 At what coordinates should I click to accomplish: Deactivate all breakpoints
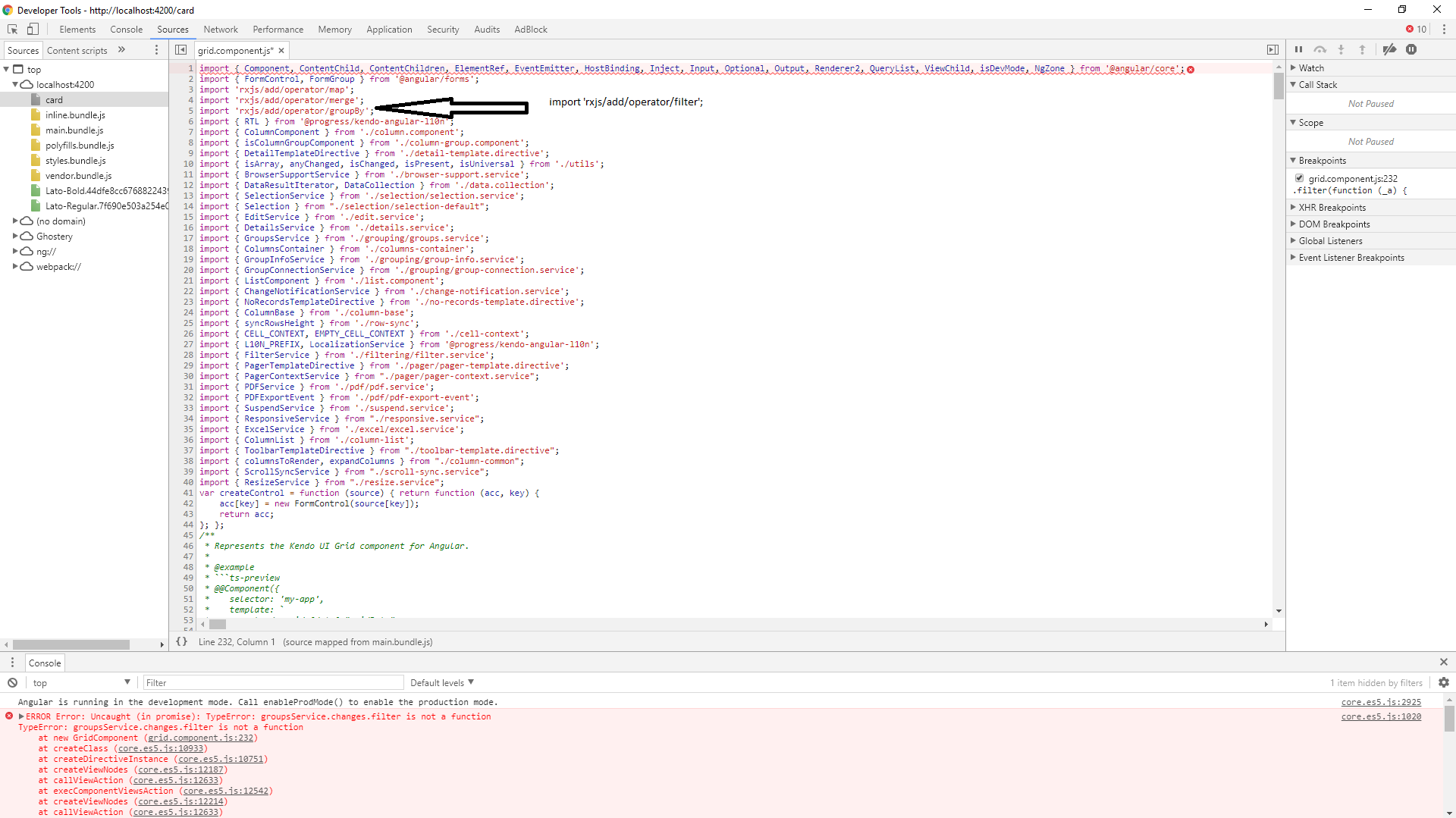coord(1390,49)
